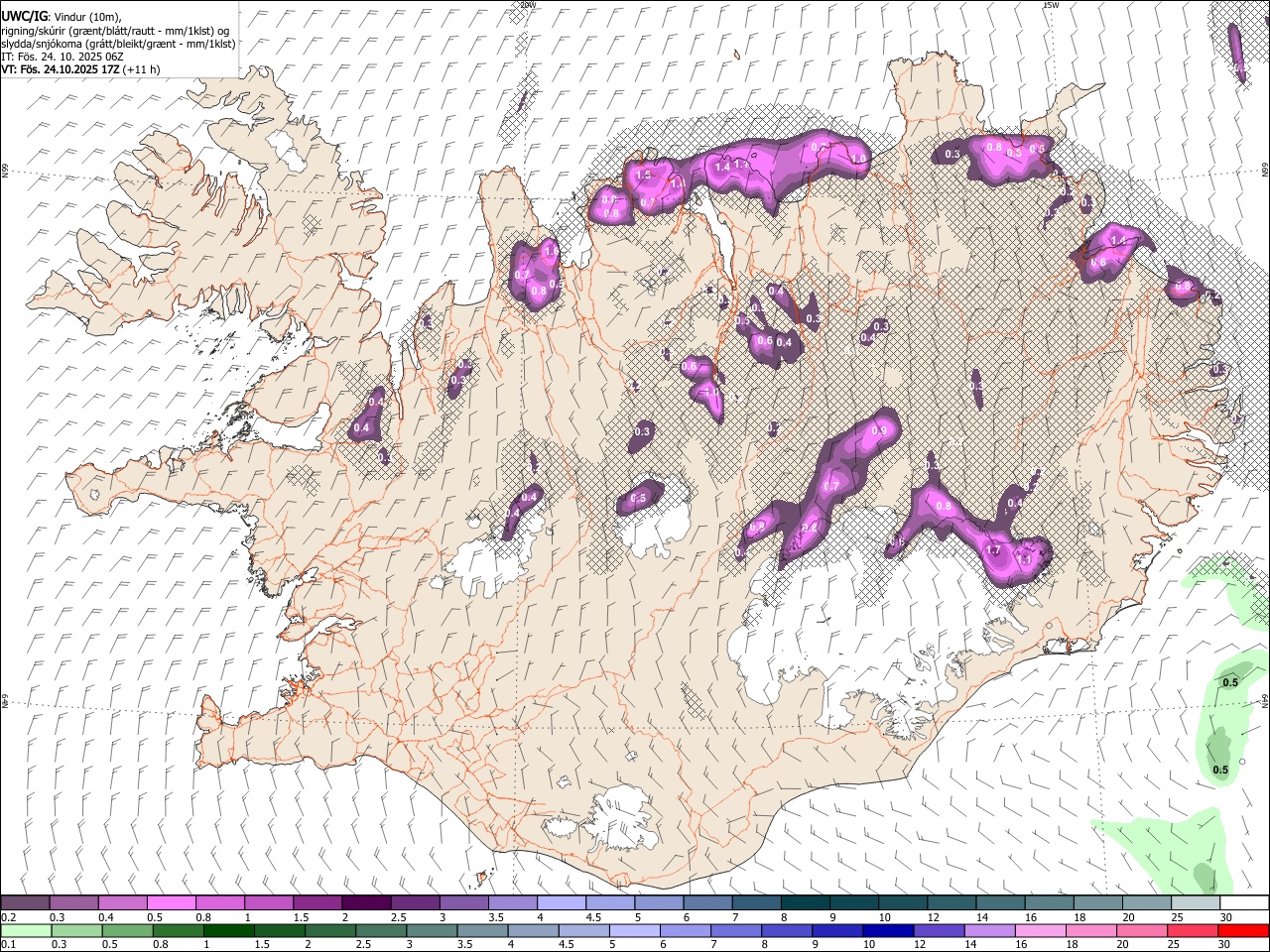Select the white 30 upper-row swatch
This screenshot has width=1270, height=952.
(1242, 902)
